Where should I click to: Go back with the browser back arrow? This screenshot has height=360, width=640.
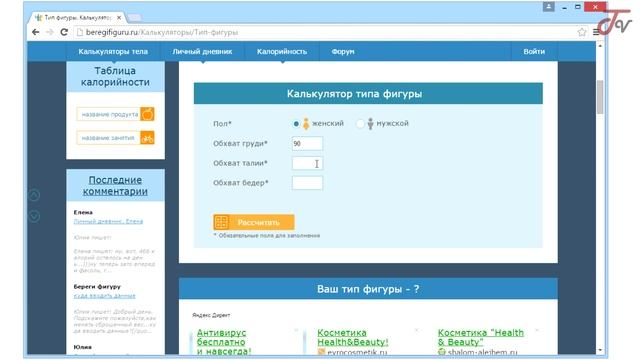36,32
